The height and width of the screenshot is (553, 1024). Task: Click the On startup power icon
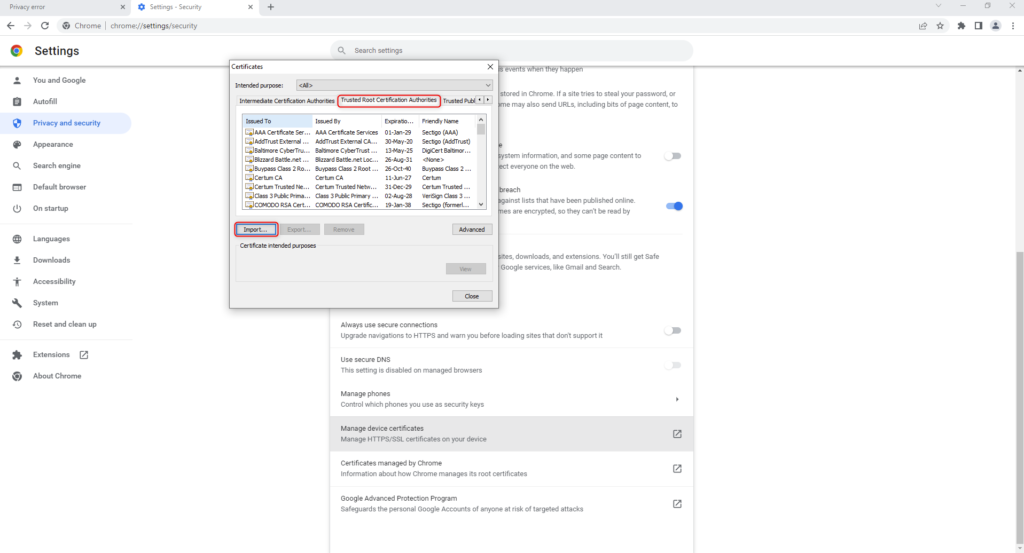point(17,208)
